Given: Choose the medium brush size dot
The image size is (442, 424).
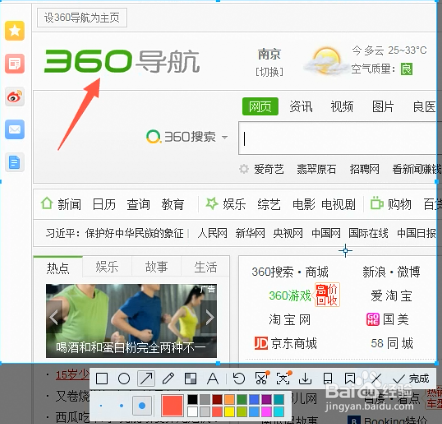Looking at the screenshot, I should click(x=122, y=406).
